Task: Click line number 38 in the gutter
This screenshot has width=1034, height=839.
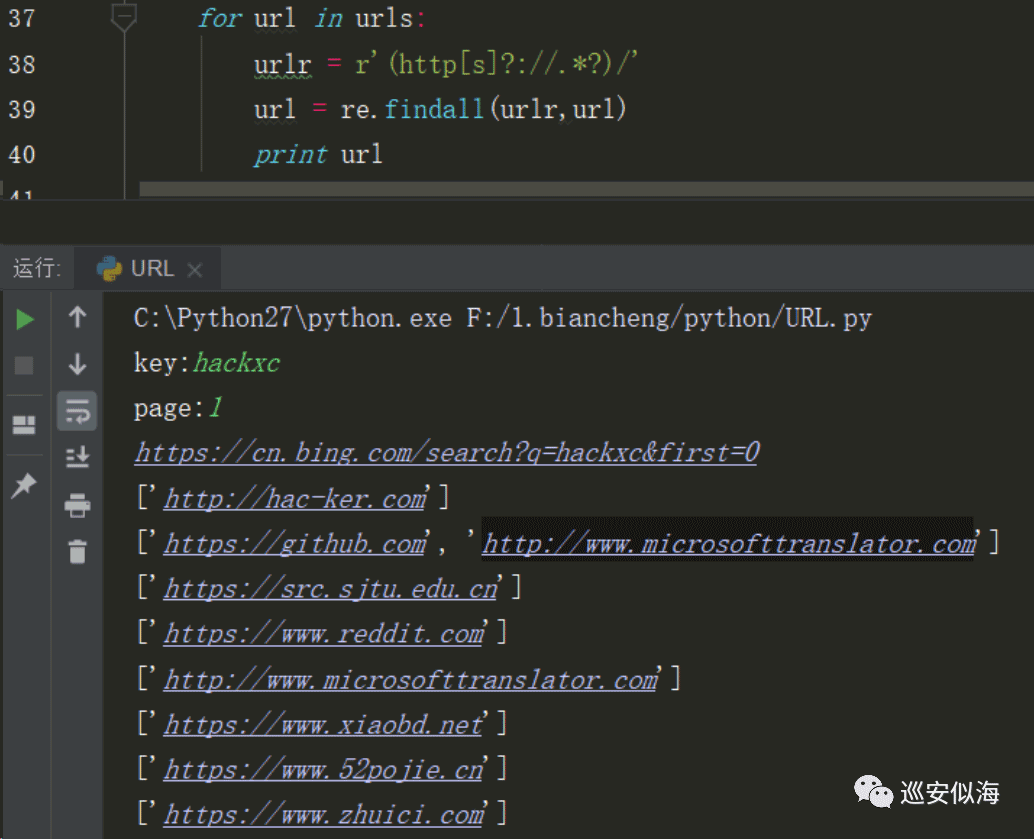Action: point(22,65)
